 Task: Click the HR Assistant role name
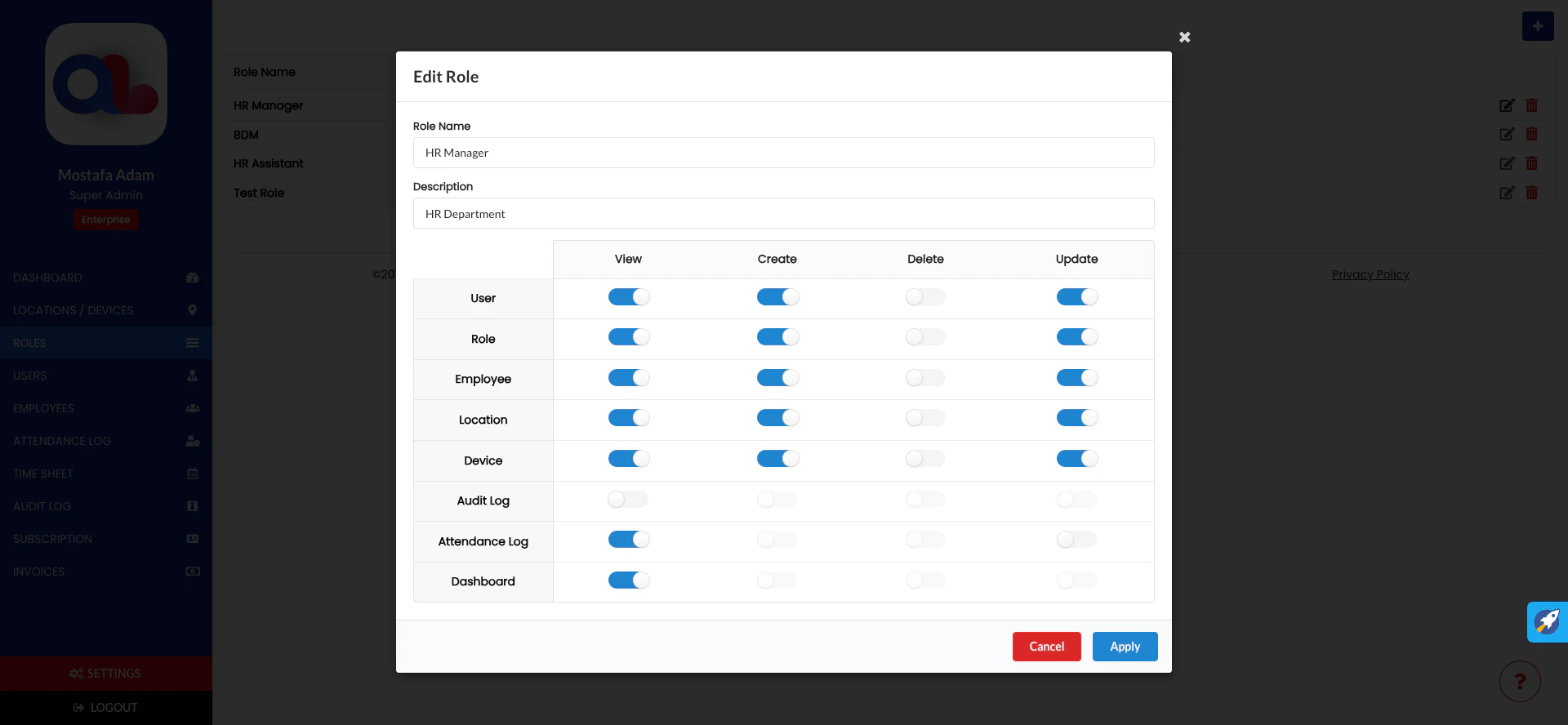[x=269, y=163]
